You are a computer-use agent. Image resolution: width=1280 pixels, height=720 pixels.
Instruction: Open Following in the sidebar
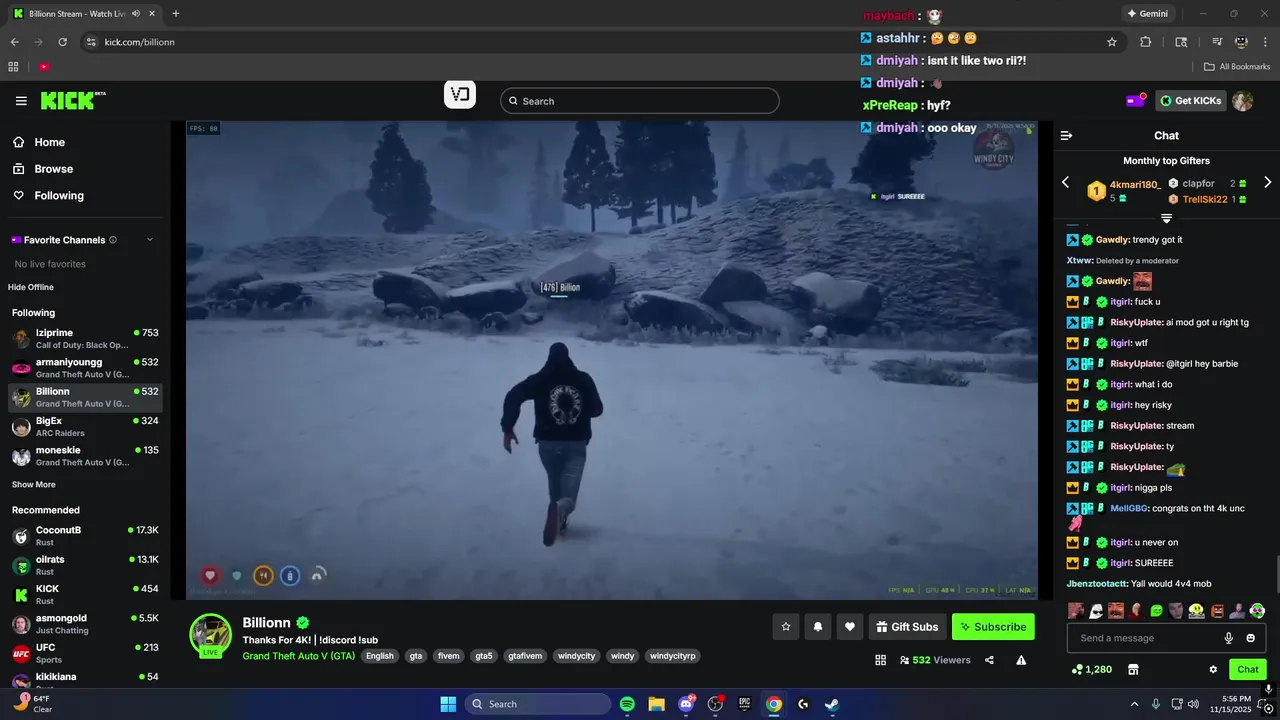click(59, 196)
